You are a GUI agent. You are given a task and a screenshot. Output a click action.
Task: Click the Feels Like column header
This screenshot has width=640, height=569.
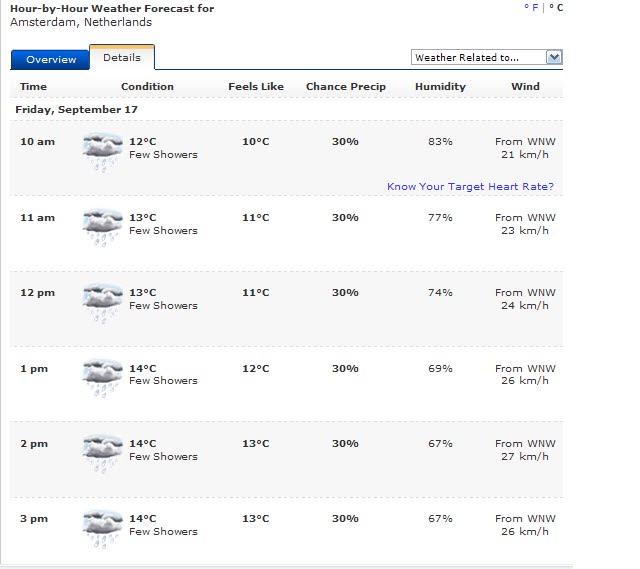[x=256, y=87]
